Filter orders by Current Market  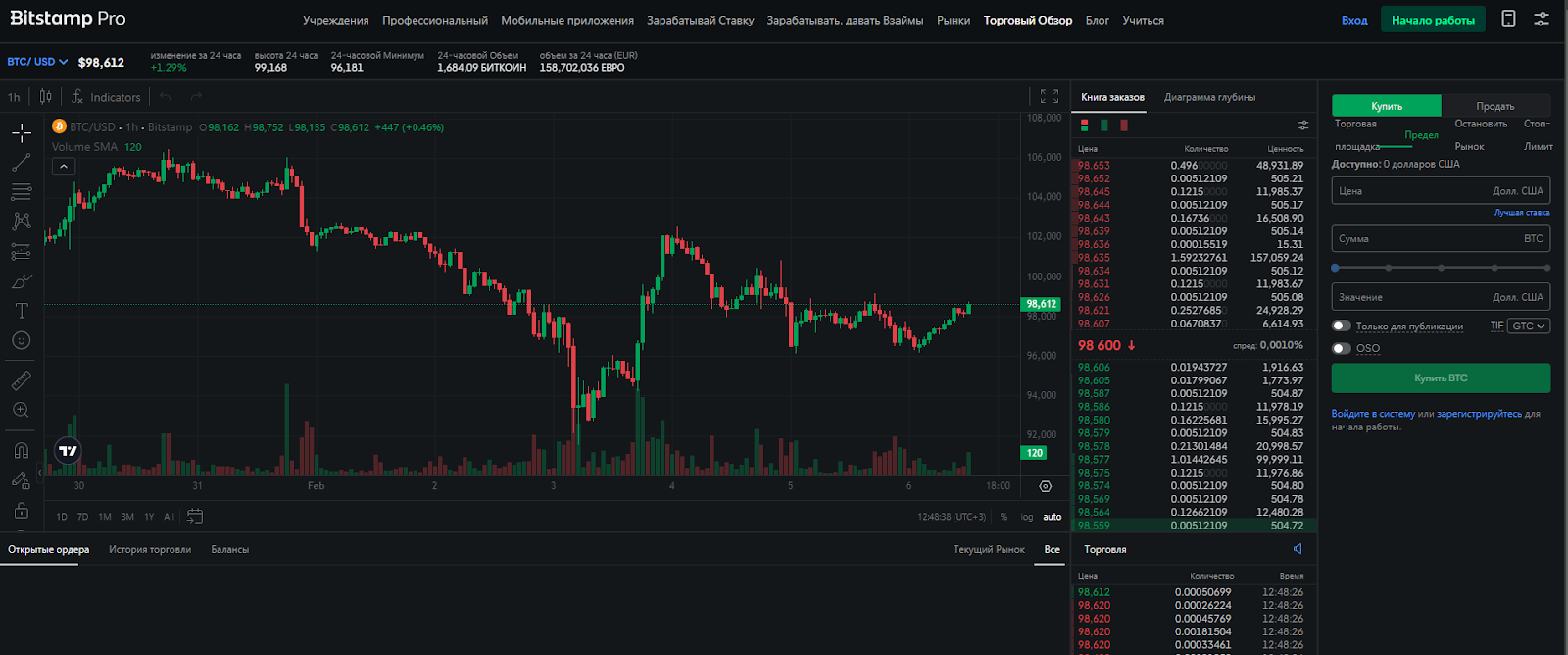[x=989, y=549]
